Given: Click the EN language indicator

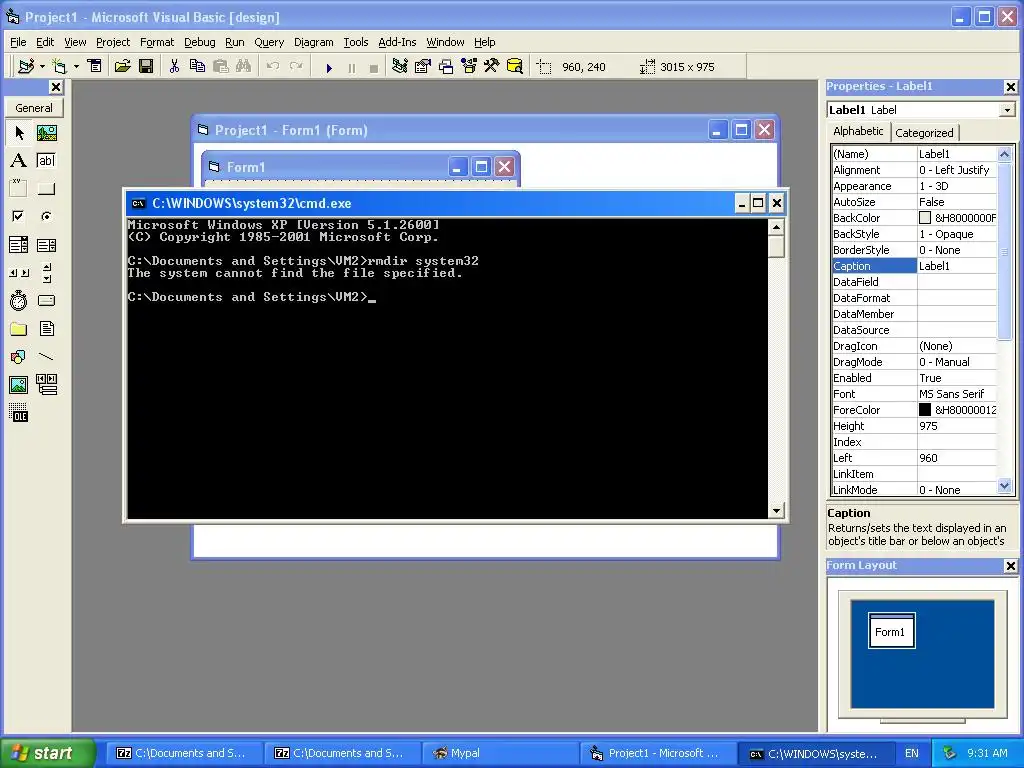Looking at the screenshot, I should click(912, 753).
